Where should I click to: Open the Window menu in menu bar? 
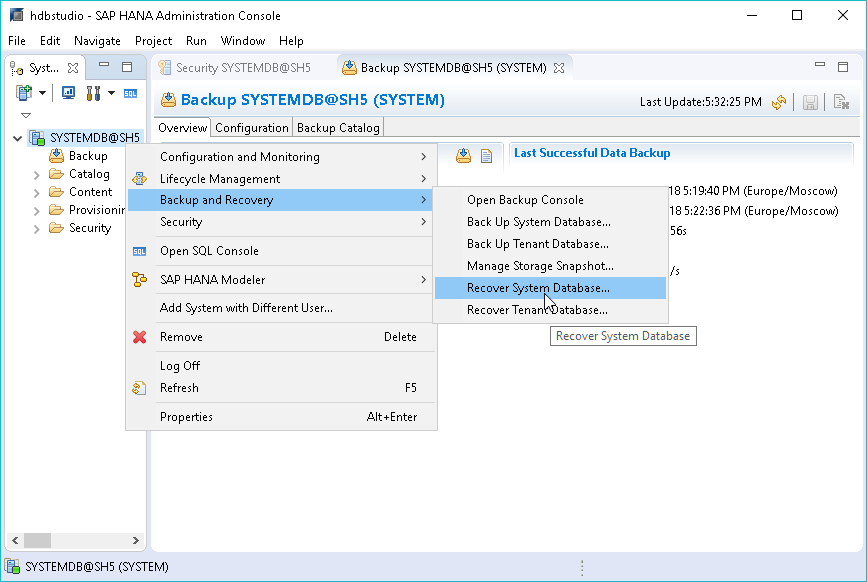tap(243, 41)
